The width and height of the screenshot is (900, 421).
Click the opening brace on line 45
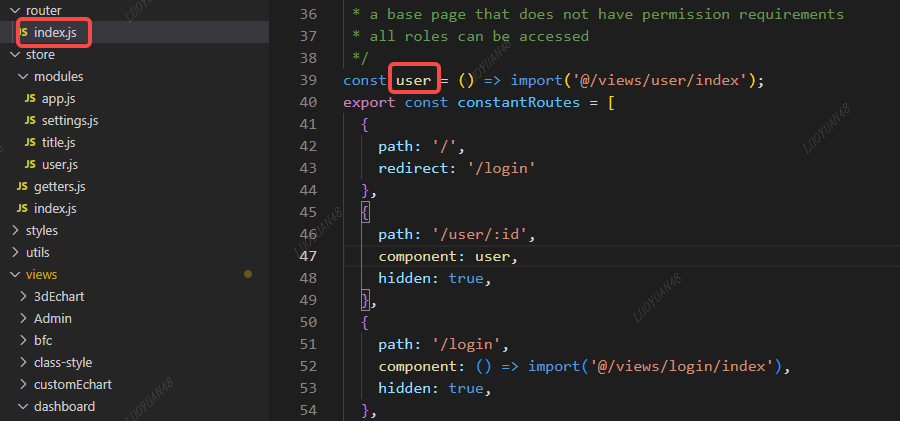366,213
